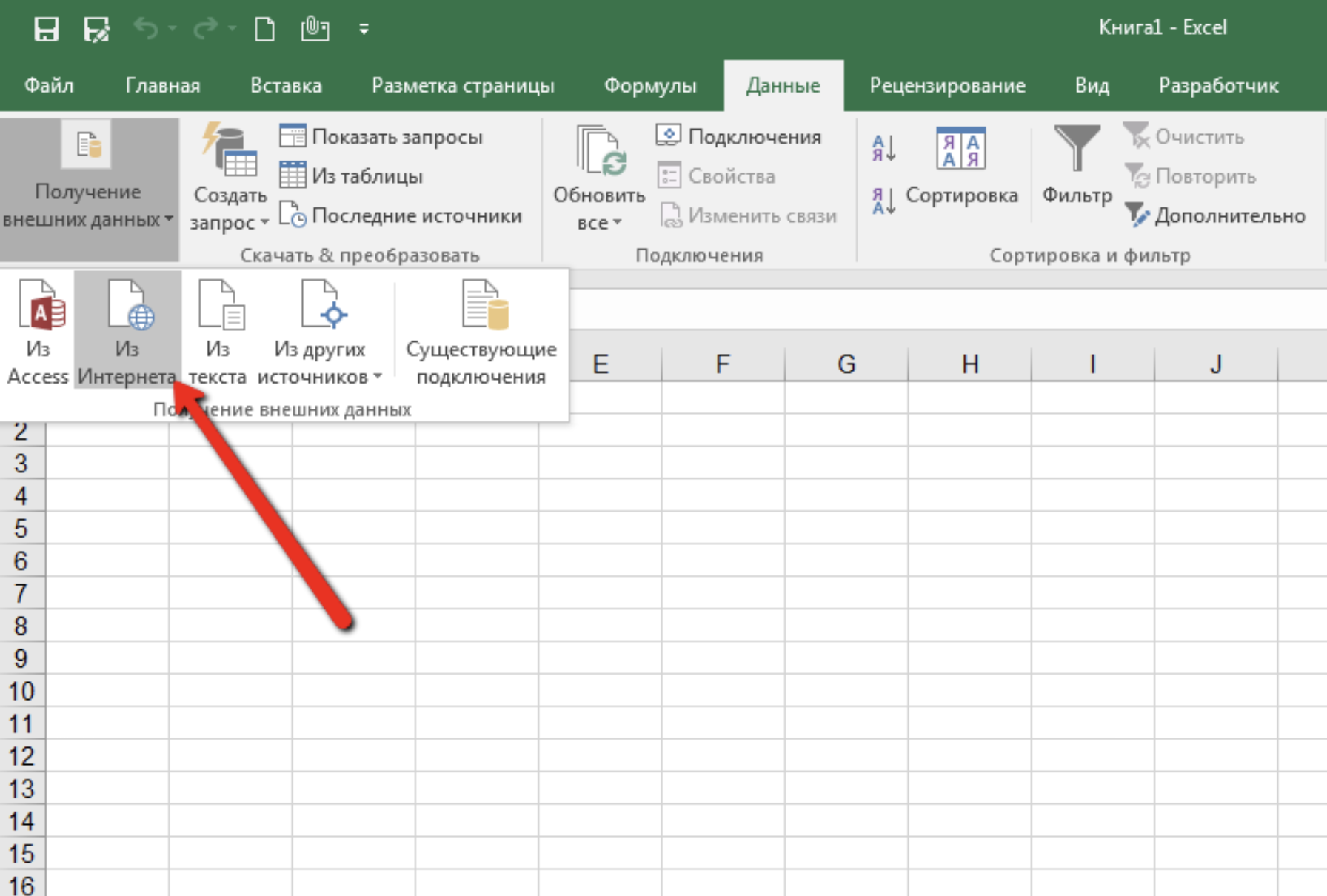Click the Save icon in quick access toolbar

[x=46, y=30]
